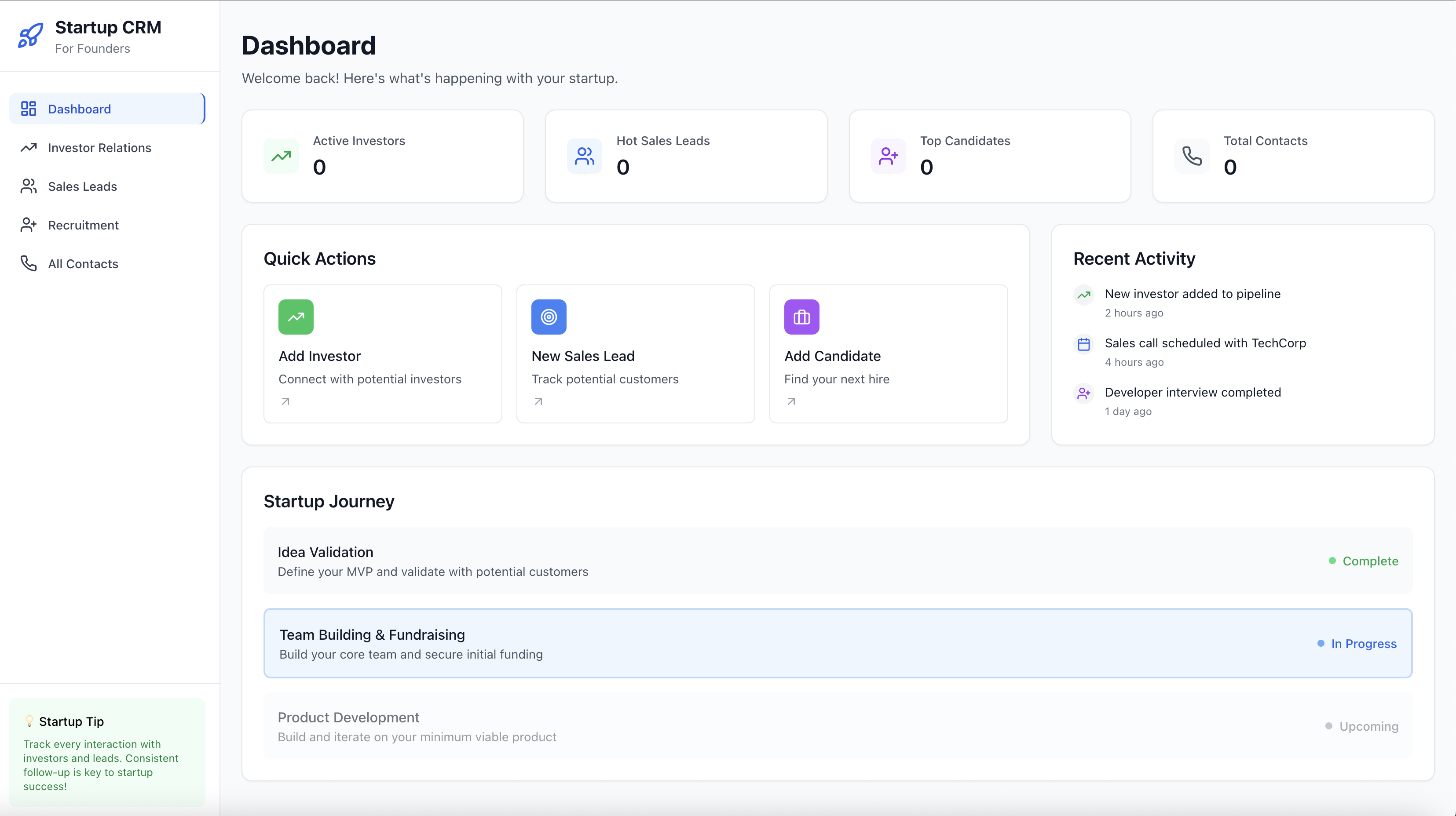This screenshot has width=1456, height=816.
Task: Click 'Build your core team' description
Action: [411, 654]
